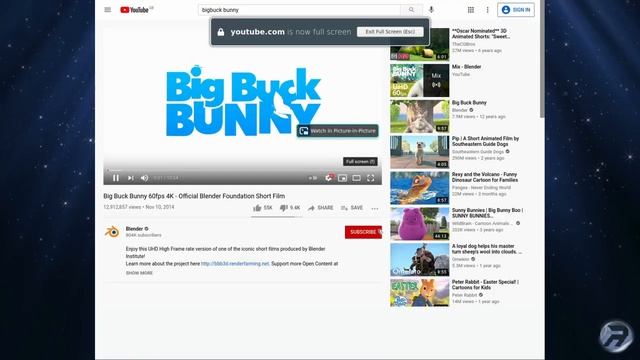Viewport: 640px width, 360px height.
Task: Open TheCGBros channel name
Action: pos(463,44)
